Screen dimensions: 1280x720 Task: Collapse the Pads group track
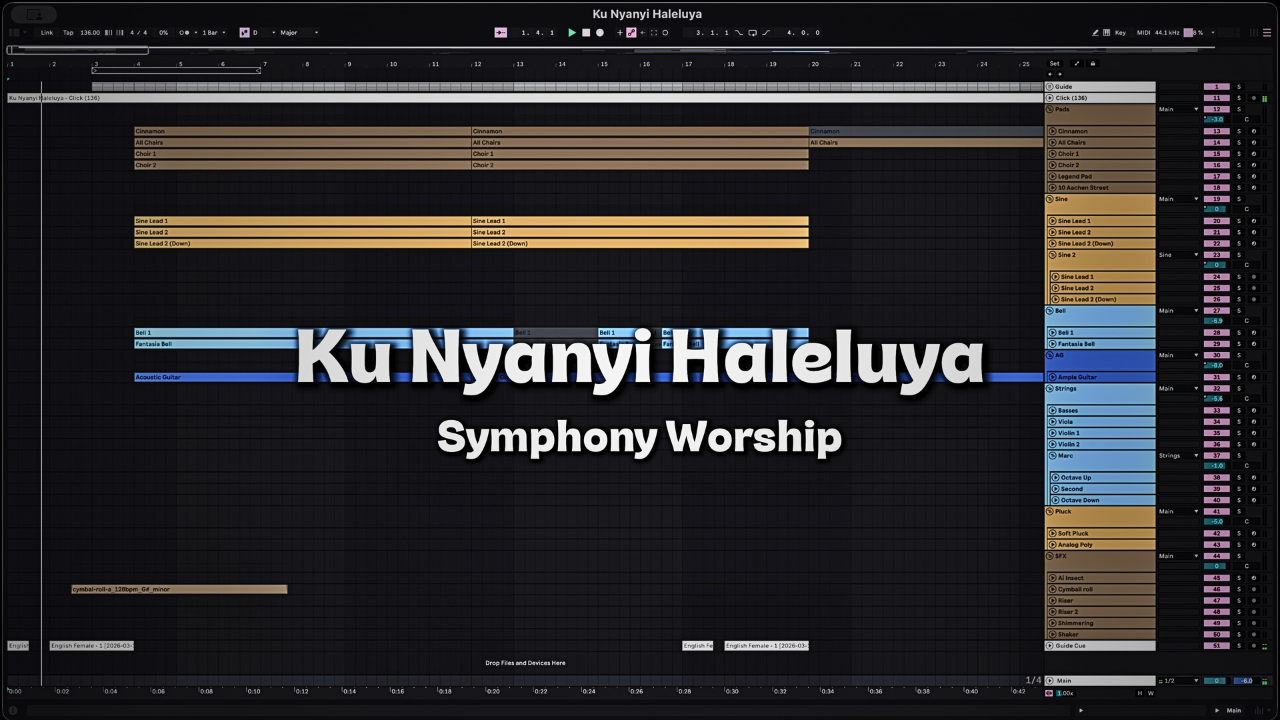(x=1050, y=109)
